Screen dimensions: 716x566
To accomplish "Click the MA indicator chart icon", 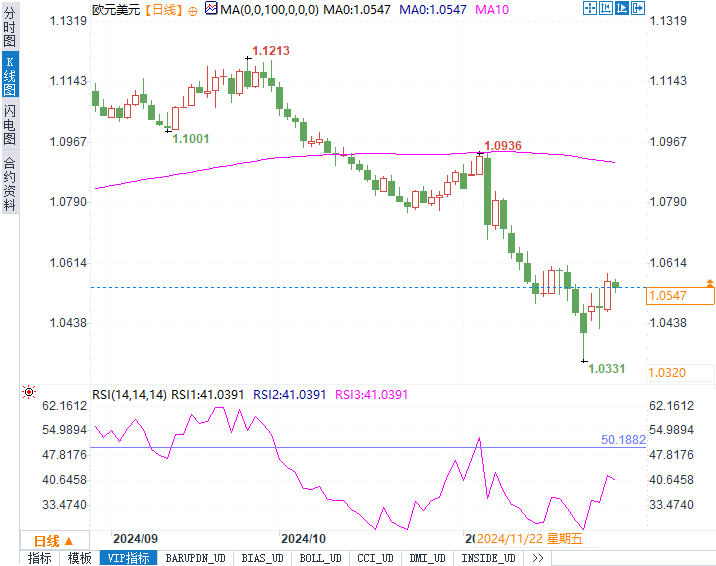I will 211,8.
